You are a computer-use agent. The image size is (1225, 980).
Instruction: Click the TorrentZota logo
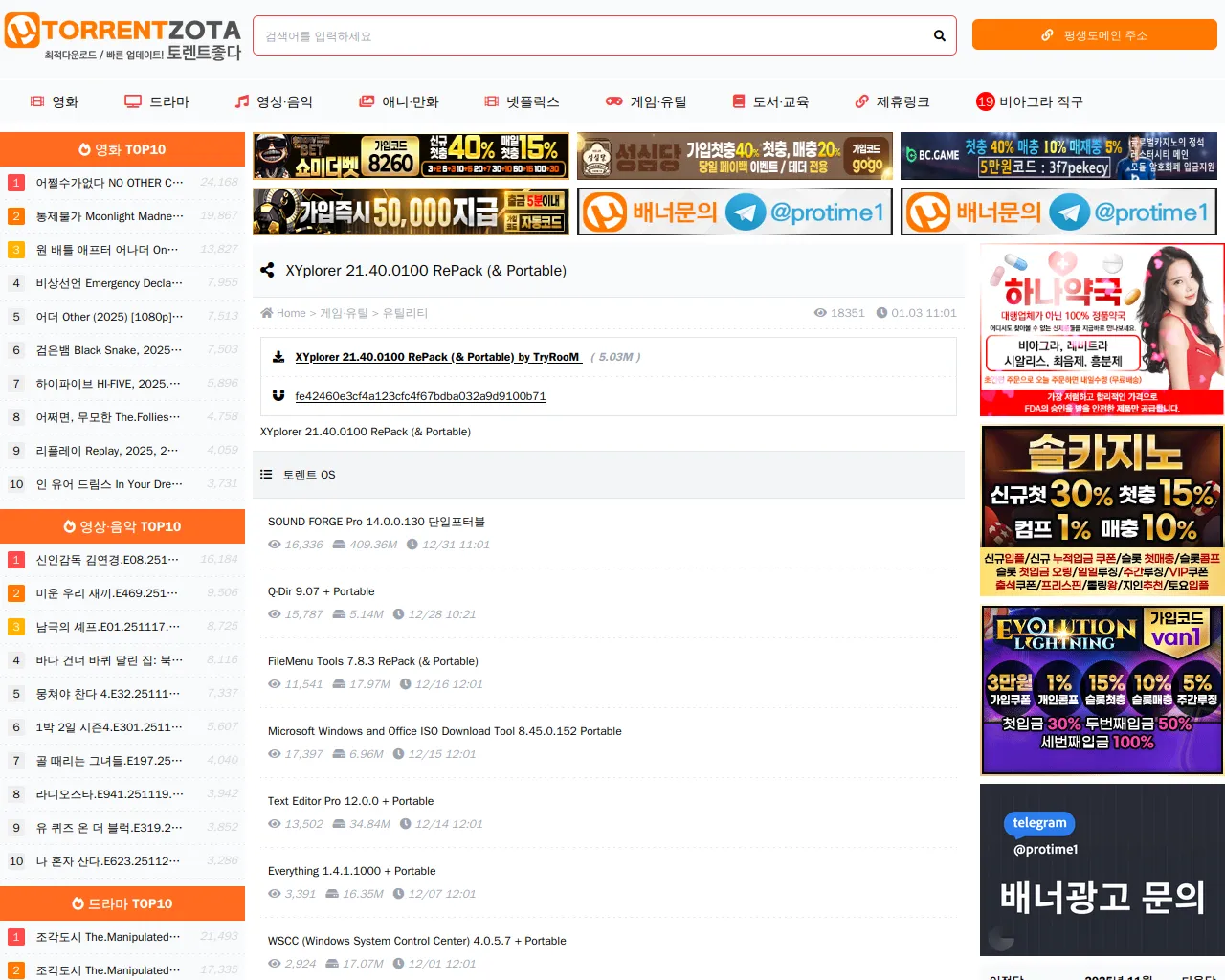point(122,38)
